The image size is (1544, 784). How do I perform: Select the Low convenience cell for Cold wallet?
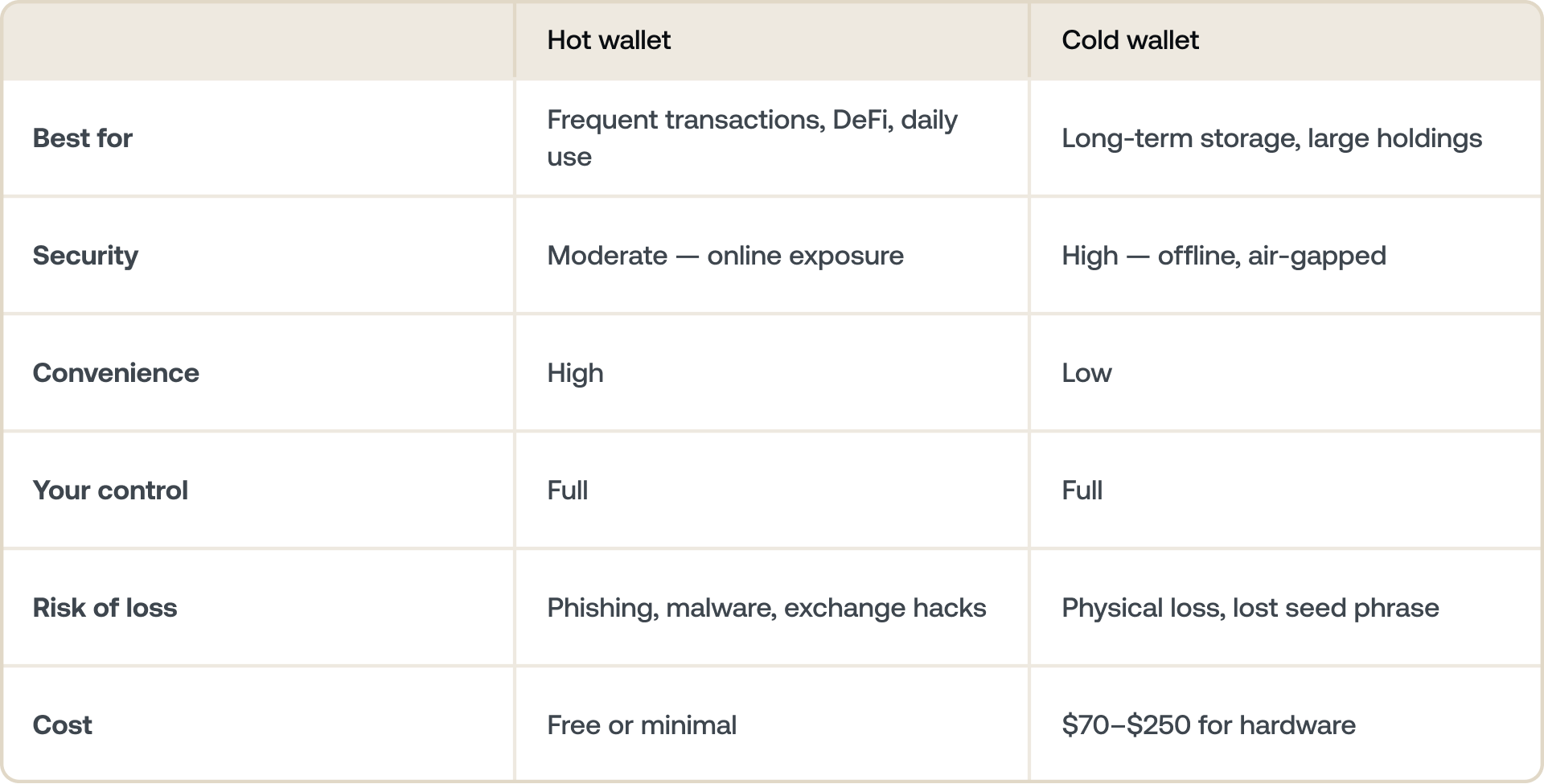click(x=1086, y=373)
